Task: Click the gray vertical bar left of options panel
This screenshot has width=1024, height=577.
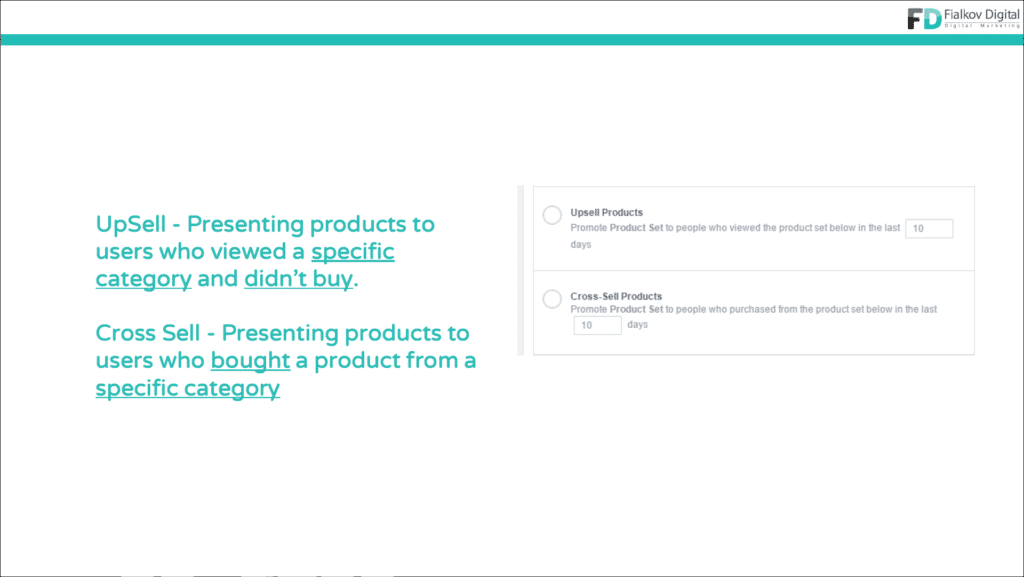Action: point(520,270)
